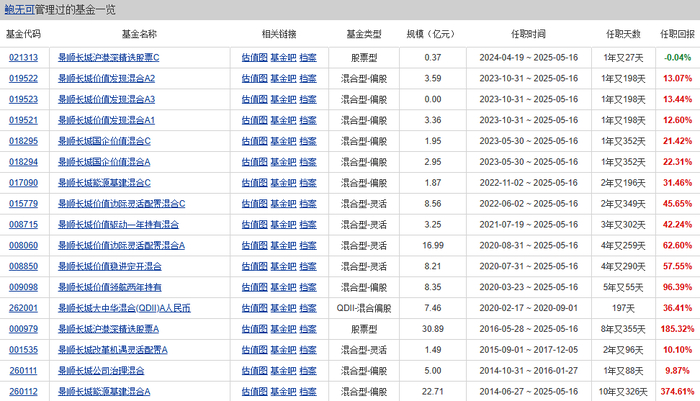Open 档案 for fund 262001
The image size is (700, 401).
(308, 308)
